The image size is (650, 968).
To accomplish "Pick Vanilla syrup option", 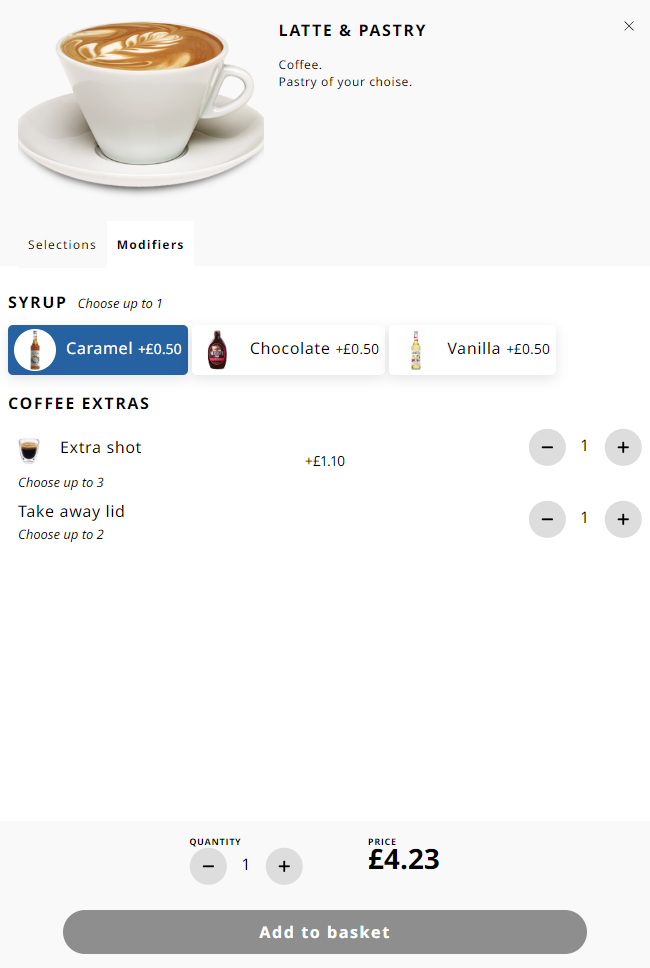I will click(x=472, y=349).
